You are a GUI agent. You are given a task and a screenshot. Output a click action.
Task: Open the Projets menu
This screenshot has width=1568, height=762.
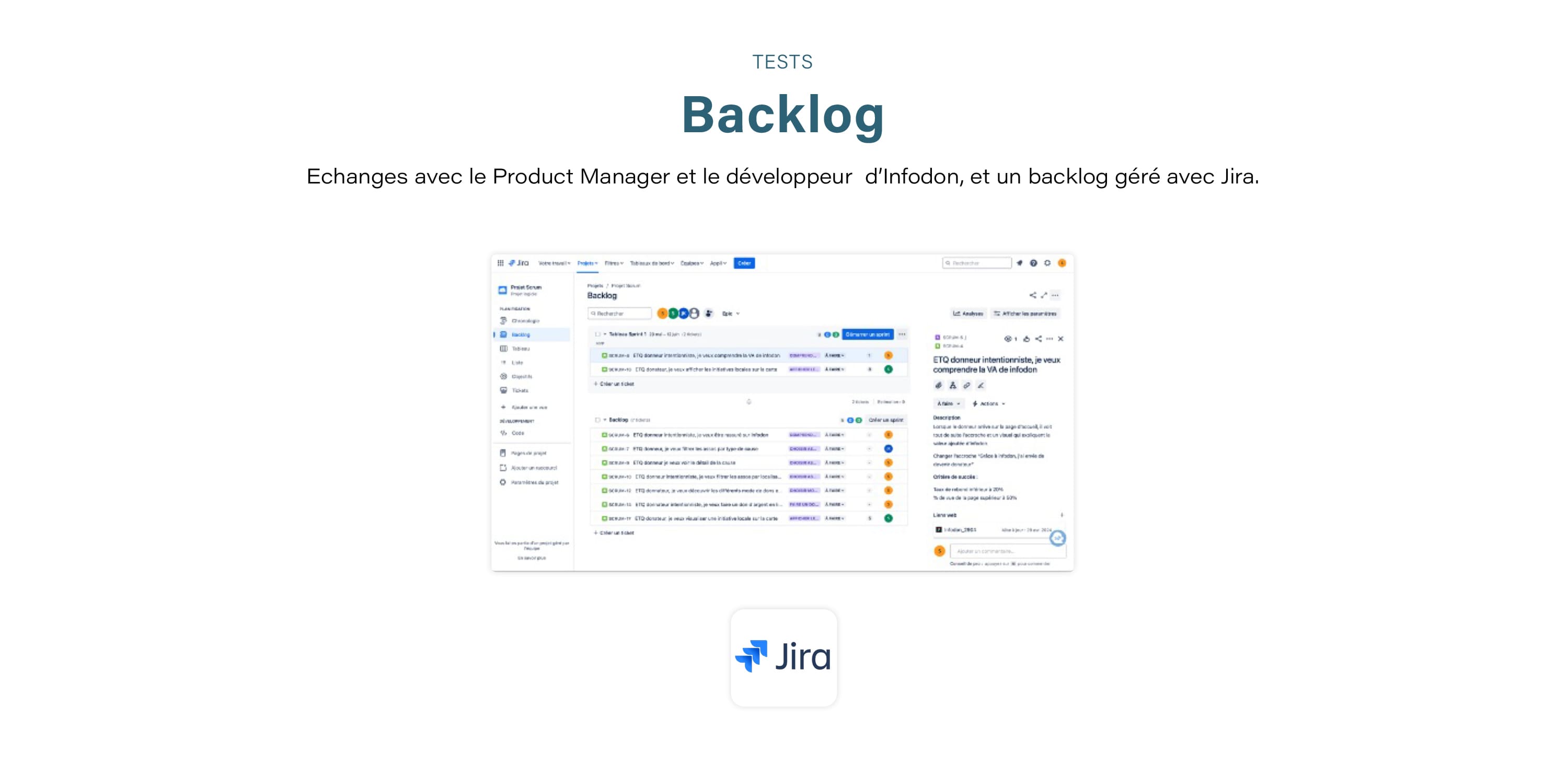(x=587, y=263)
